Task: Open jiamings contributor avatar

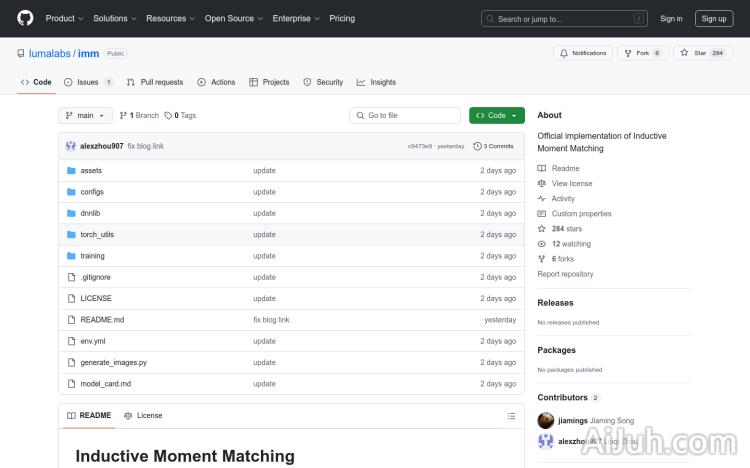Action: coord(546,421)
